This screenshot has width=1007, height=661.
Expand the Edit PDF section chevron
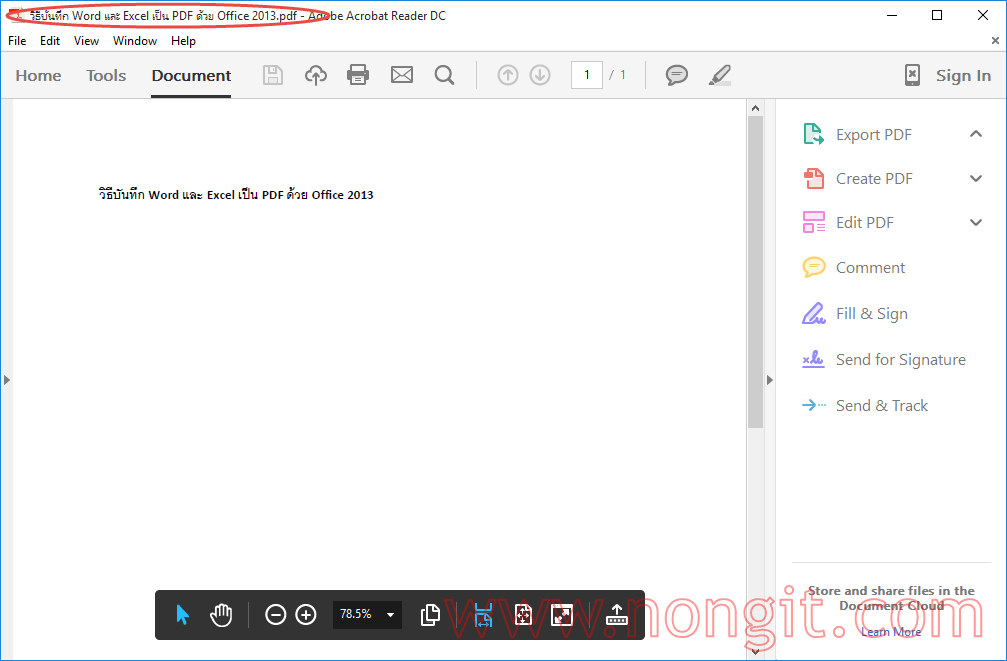tap(976, 222)
